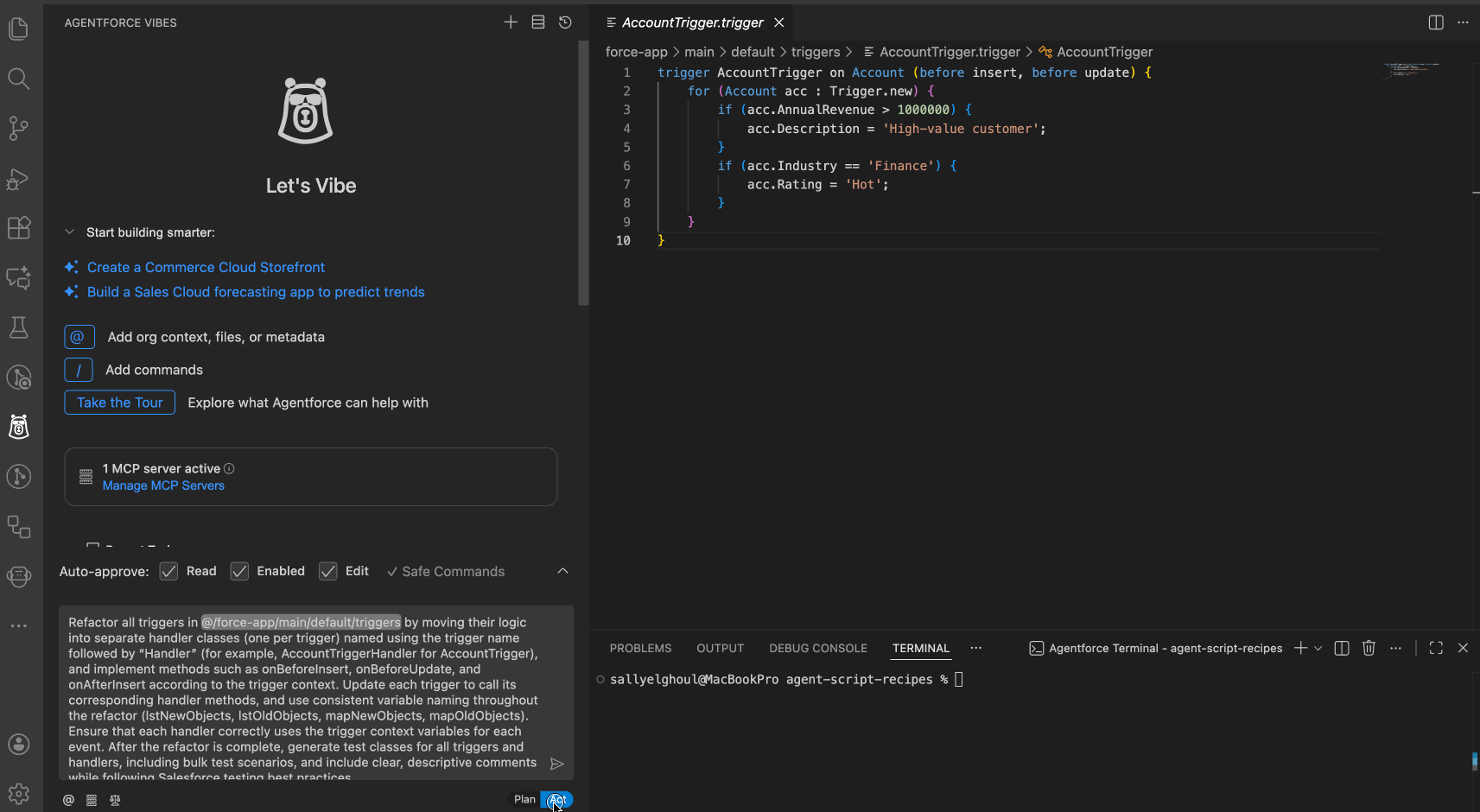Open the OUTPUT panel tab
The height and width of the screenshot is (812, 1480).
pos(720,648)
